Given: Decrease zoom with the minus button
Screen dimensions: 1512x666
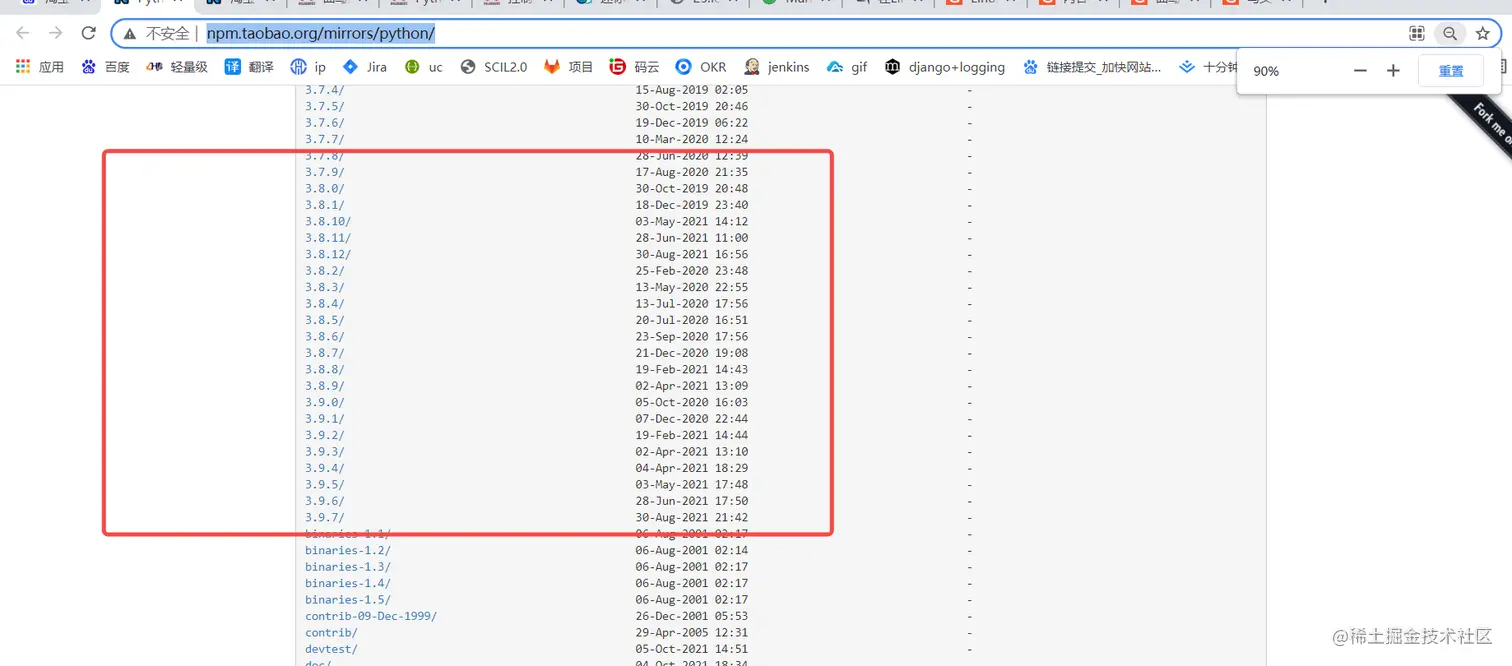Looking at the screenshot, I should pyautogui.click(x=1360, y=71).
